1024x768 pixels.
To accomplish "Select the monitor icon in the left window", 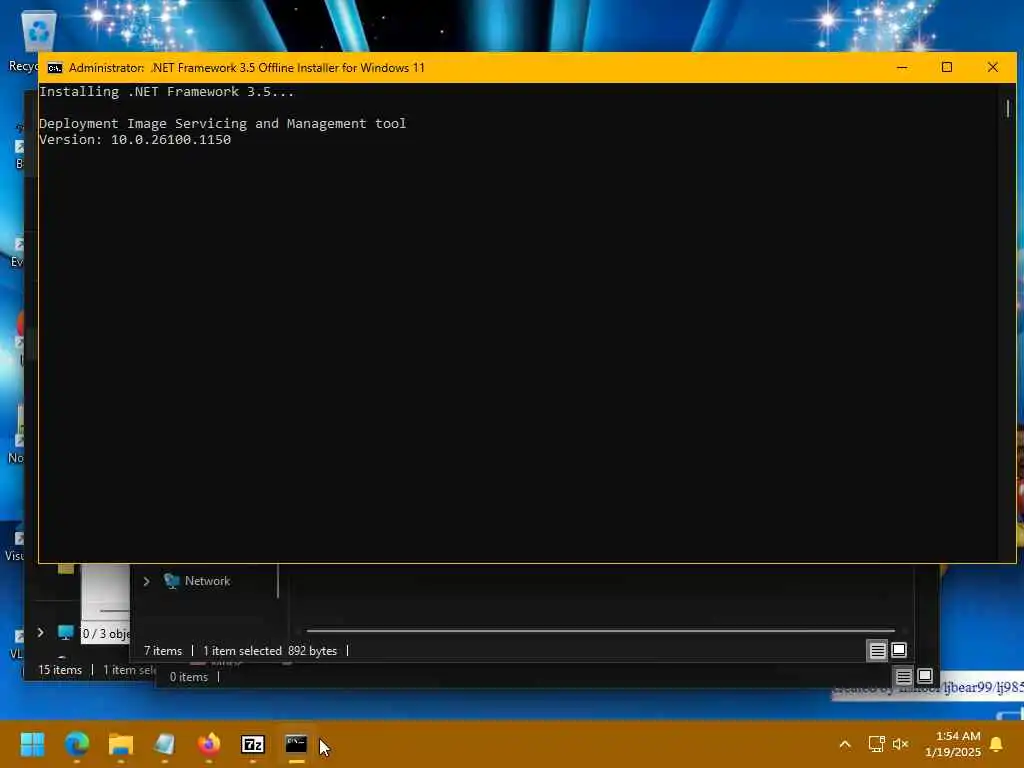I will [x=65, y=632].
